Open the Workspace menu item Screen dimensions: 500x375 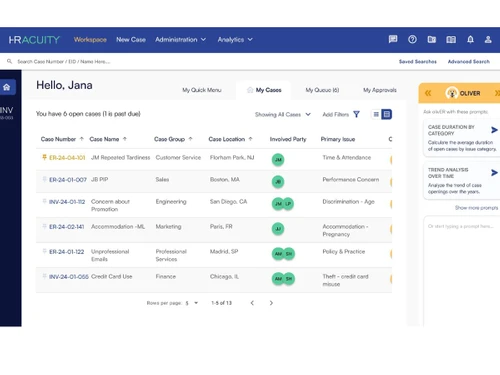(90, 40)
